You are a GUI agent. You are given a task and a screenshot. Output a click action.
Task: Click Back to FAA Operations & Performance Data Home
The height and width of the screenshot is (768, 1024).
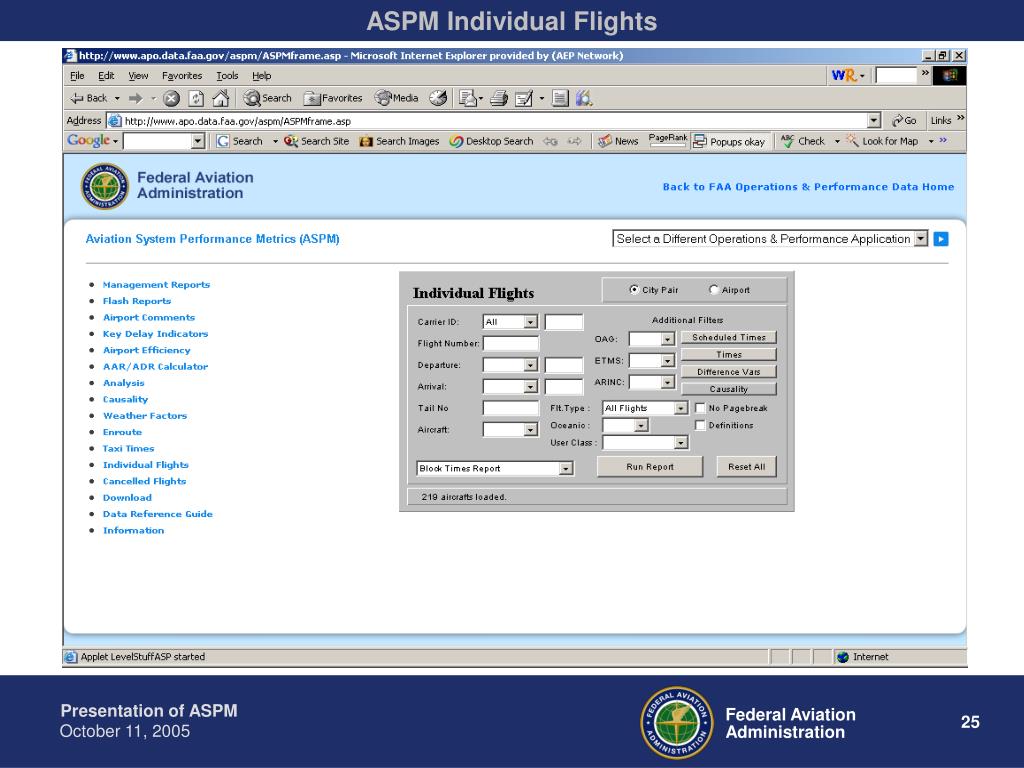pyautogui.click(x=808, y=187)
